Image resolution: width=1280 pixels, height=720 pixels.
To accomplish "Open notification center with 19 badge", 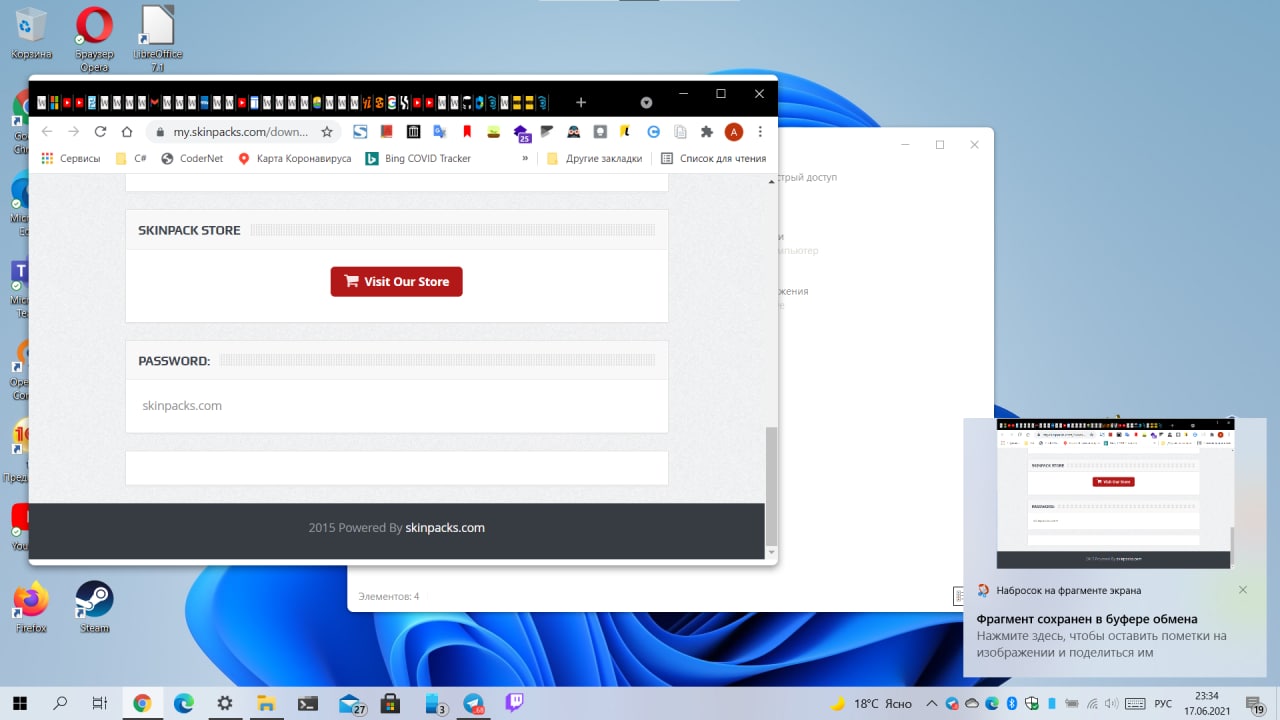I will pyautogui.click(x=1256, y=704).
